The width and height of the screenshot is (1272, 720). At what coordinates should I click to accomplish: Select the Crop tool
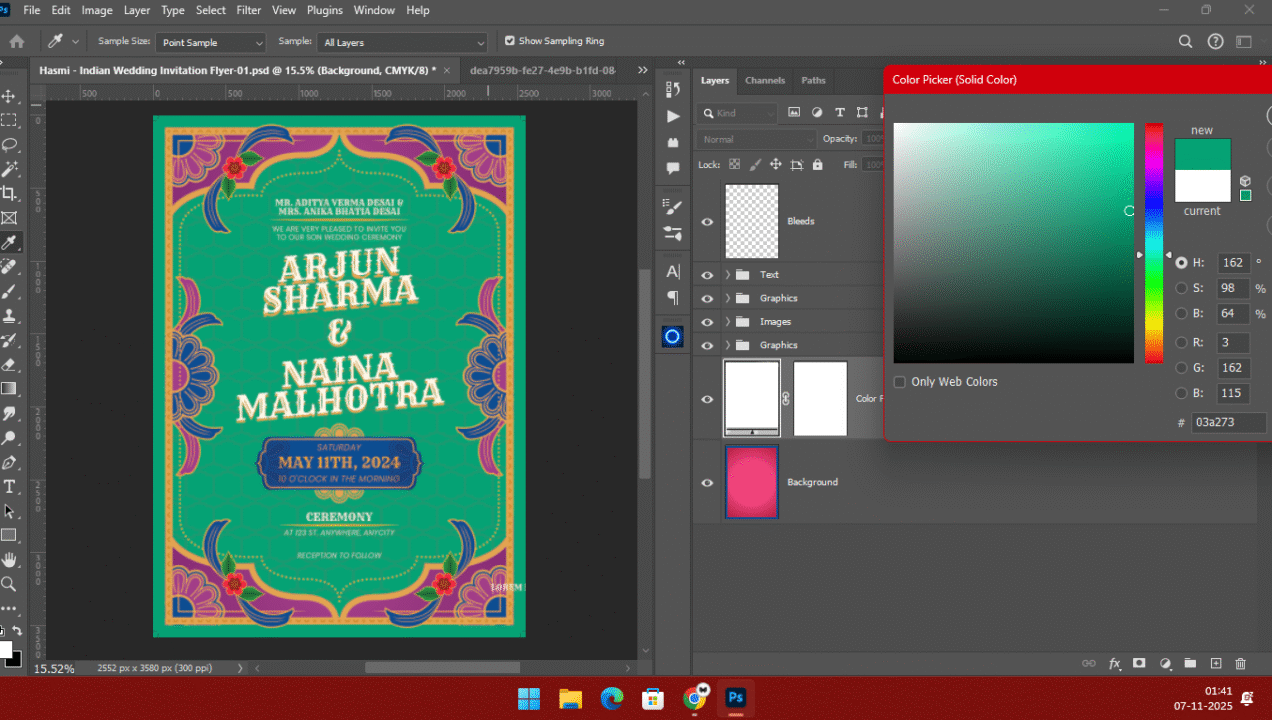click(9, 193)
